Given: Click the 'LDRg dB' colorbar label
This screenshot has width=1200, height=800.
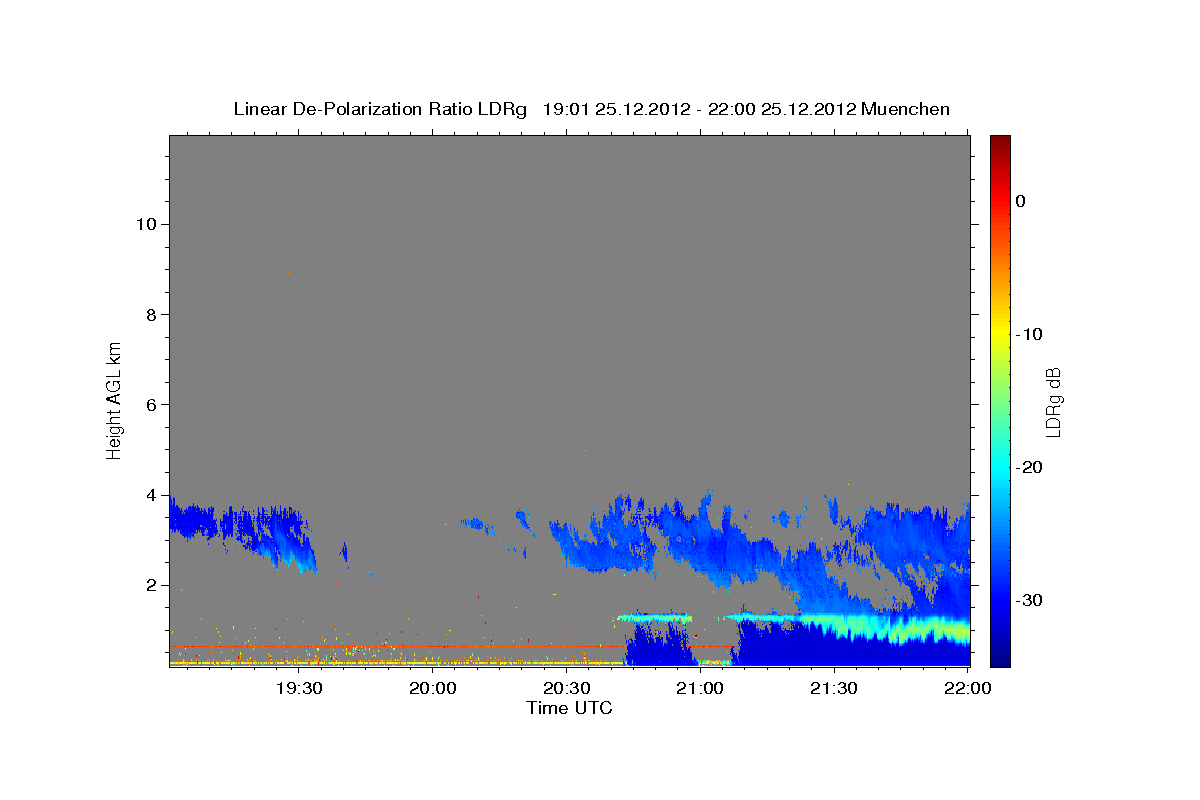Looking at the screenshot, I should coord(1053,401).
